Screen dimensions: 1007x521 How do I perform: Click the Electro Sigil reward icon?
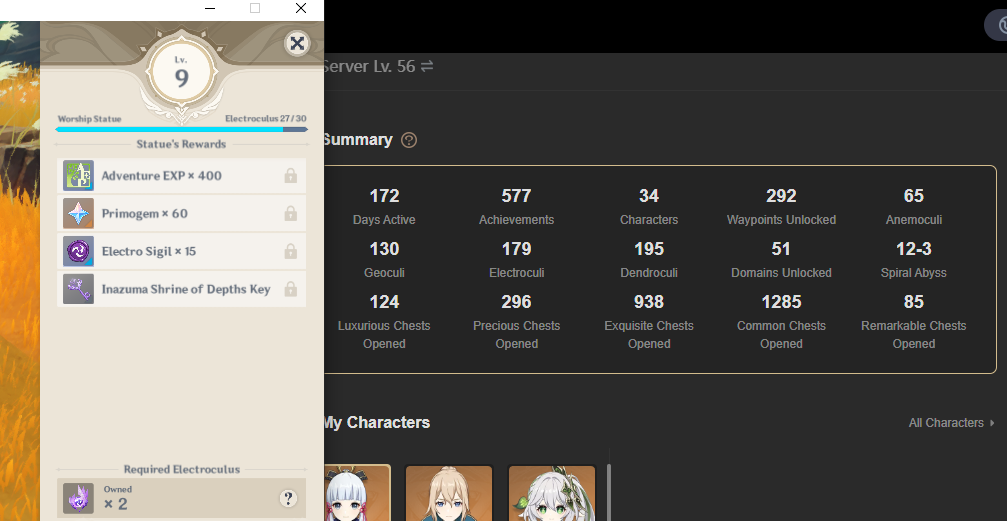point(78,252)
